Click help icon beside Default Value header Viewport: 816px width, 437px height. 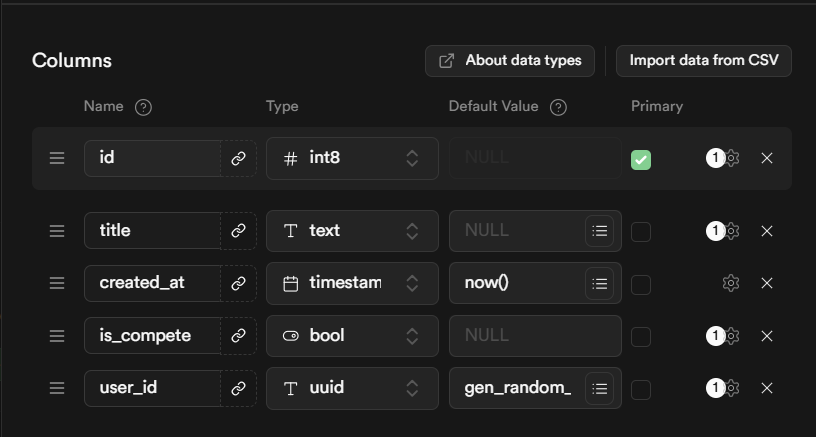pos(558,107)
